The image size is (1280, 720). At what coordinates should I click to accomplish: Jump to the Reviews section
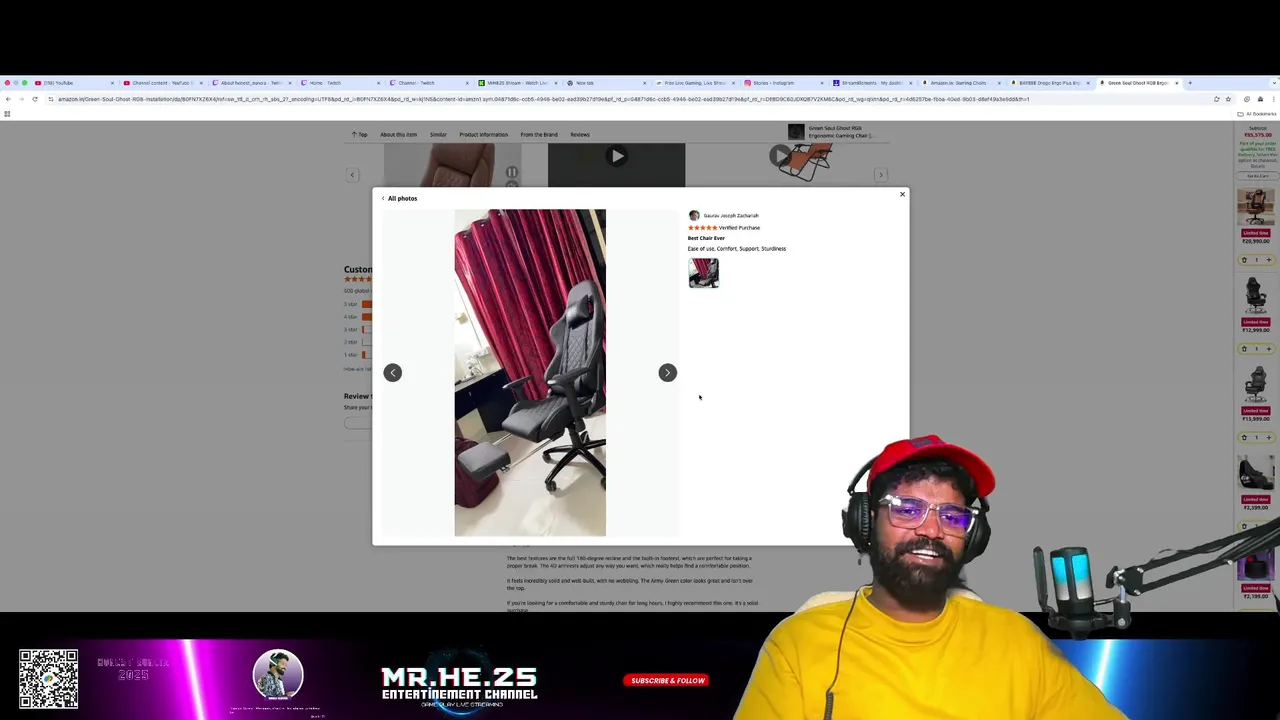580,134
